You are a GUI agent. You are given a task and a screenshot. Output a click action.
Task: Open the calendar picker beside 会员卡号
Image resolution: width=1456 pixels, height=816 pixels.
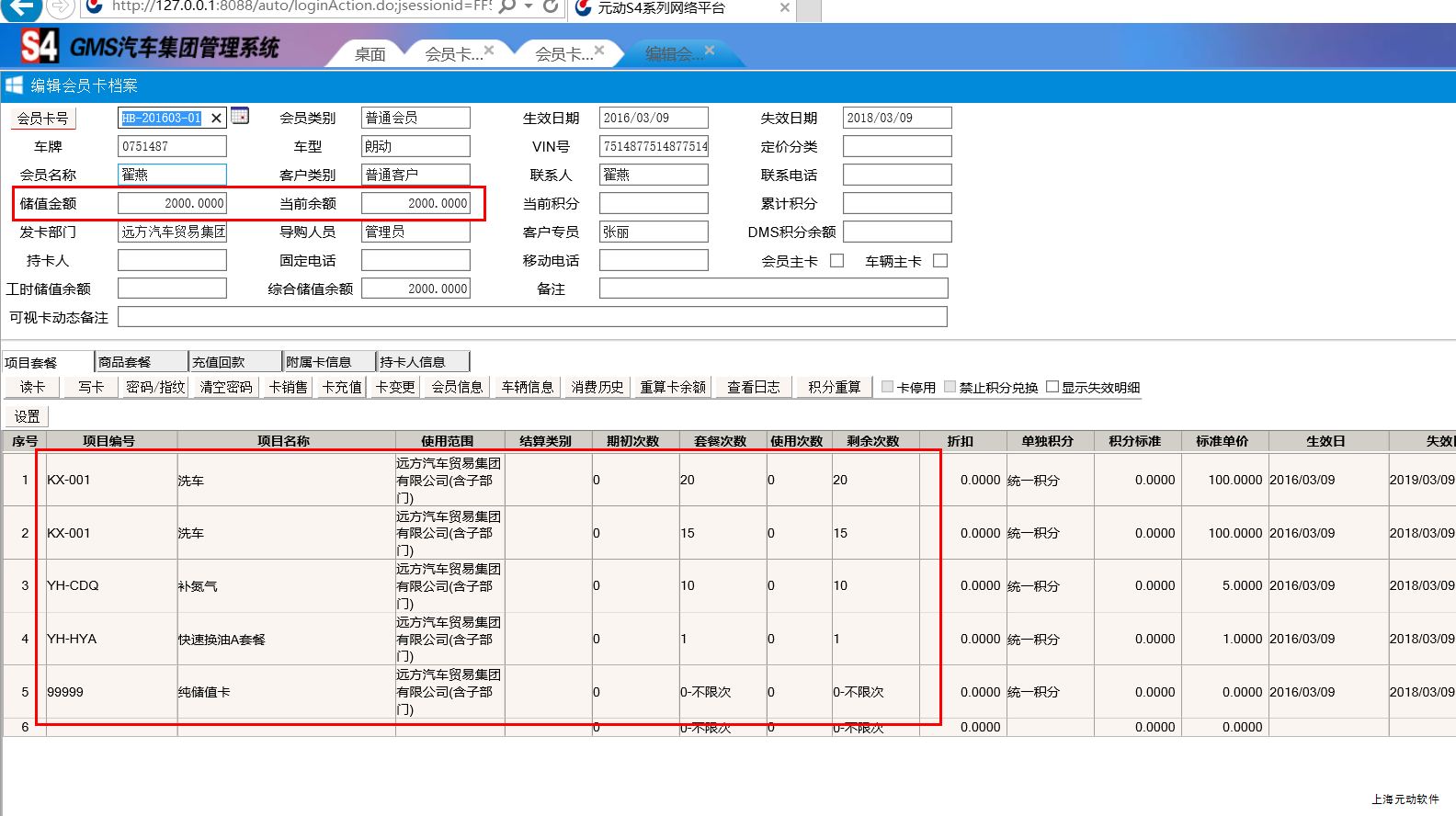(x=240, y=116)
